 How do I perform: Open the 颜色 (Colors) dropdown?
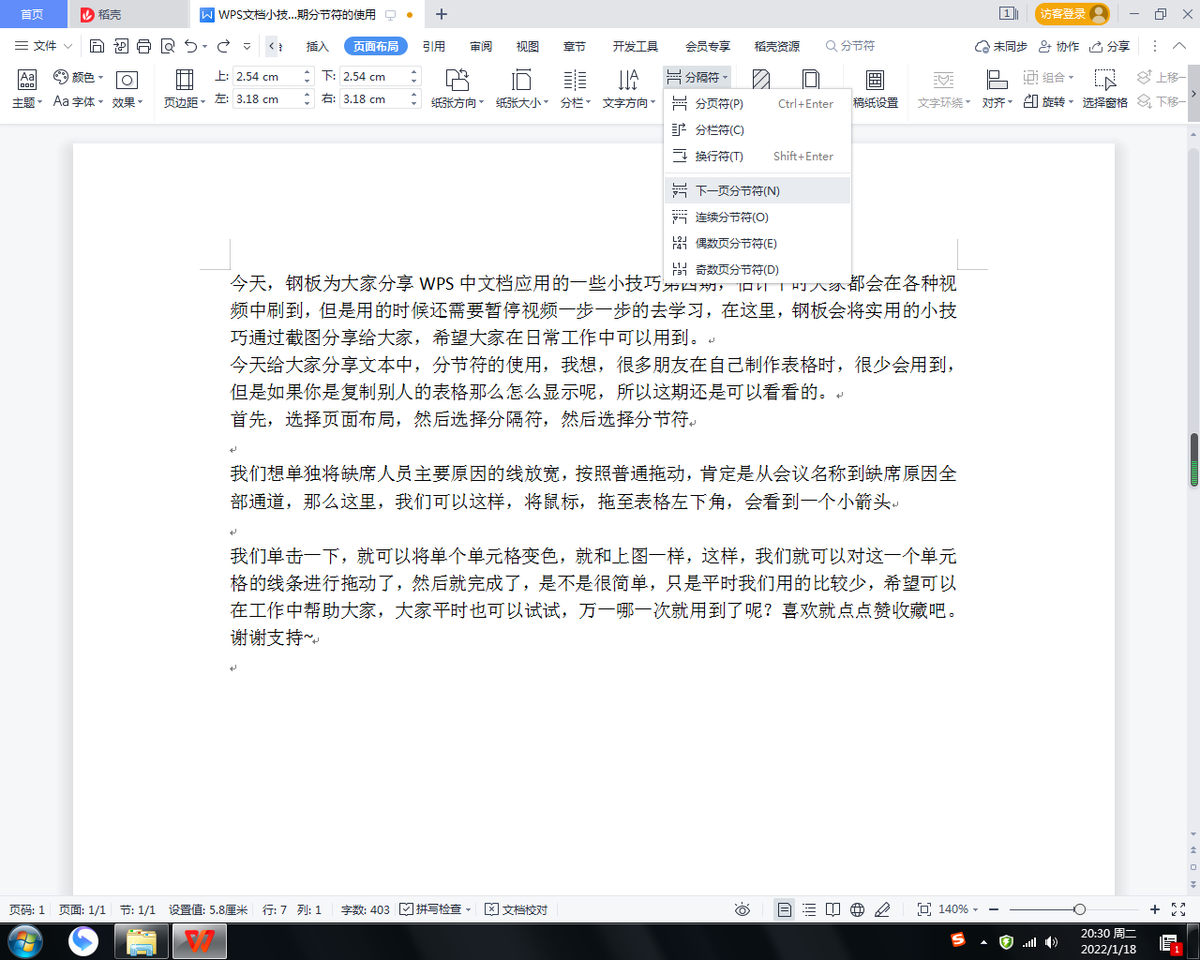(79, 77)
